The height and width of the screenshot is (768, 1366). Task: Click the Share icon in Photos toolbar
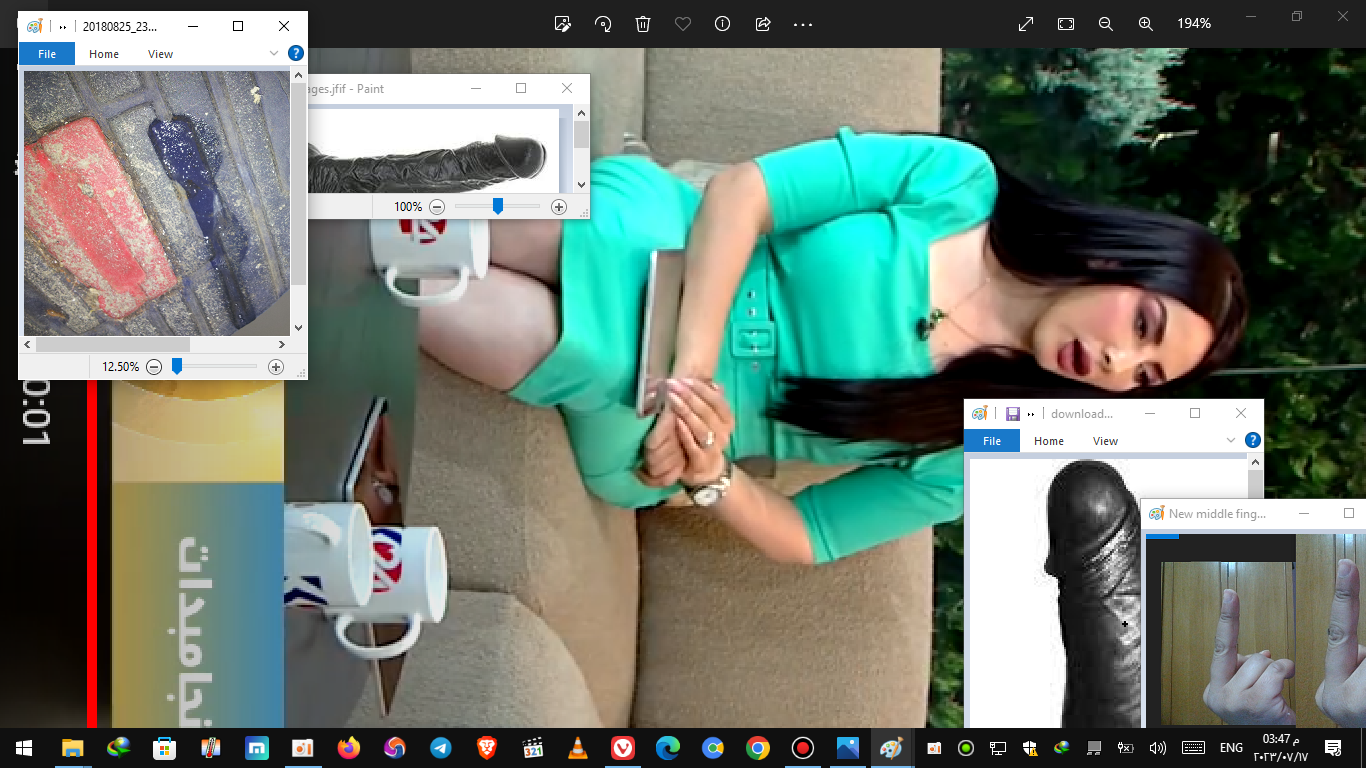point(763,24)
